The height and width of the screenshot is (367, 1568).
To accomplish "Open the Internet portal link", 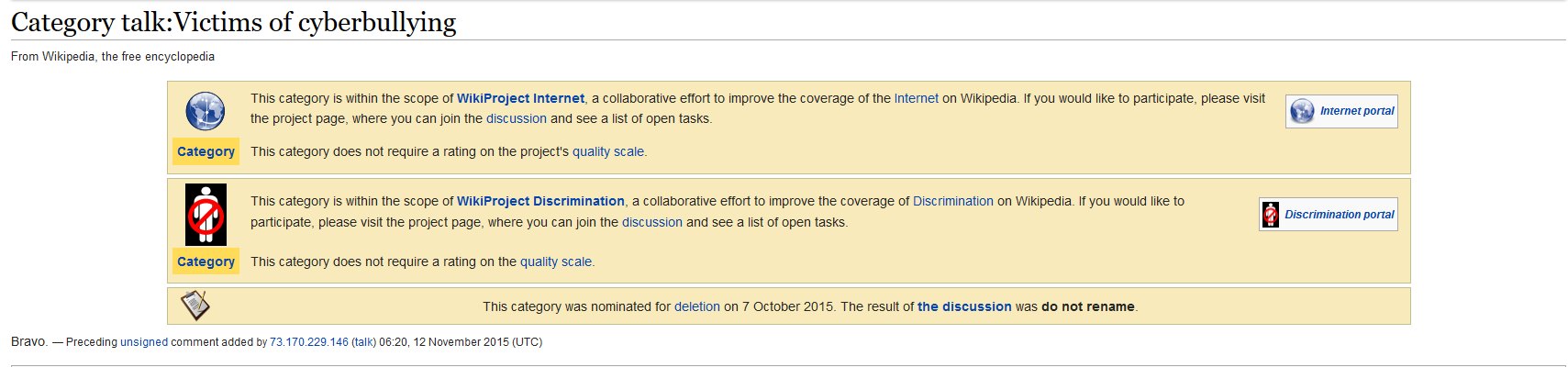I will coord(1357,111).
